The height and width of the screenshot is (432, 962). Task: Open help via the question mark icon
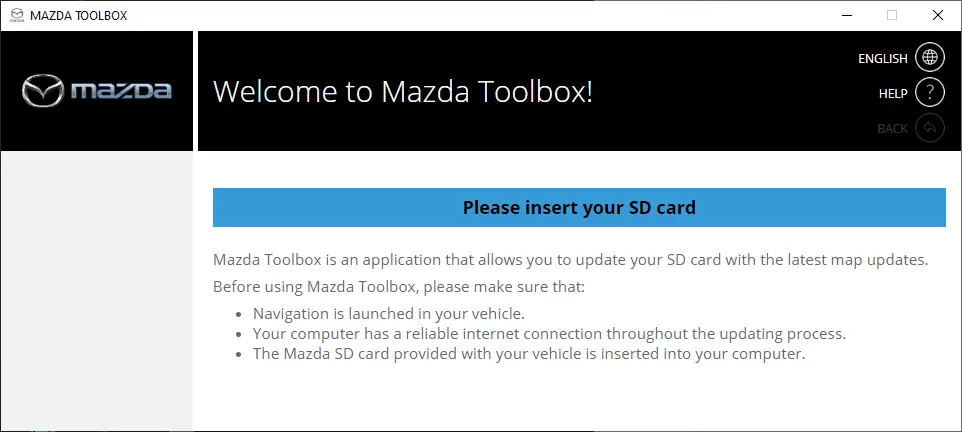tap(930, 93)
